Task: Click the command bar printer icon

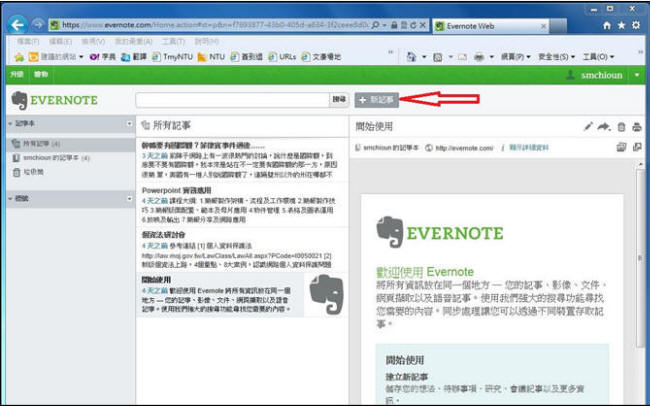Action: coord(479,57)
